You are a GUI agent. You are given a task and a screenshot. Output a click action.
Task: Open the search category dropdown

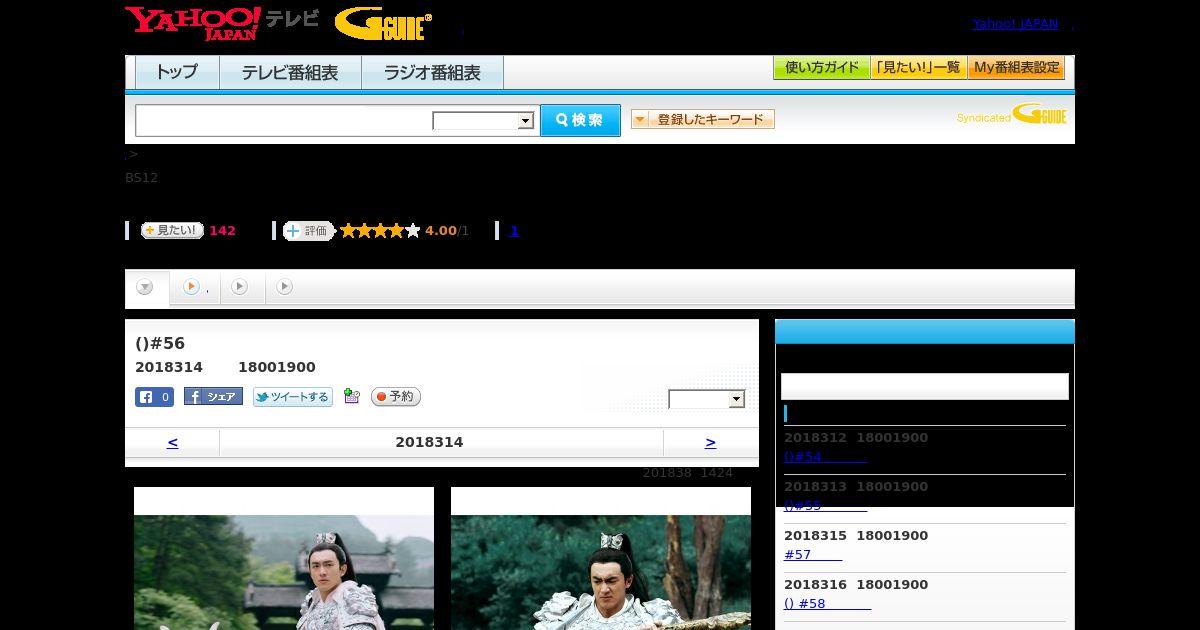click(484, 121)
